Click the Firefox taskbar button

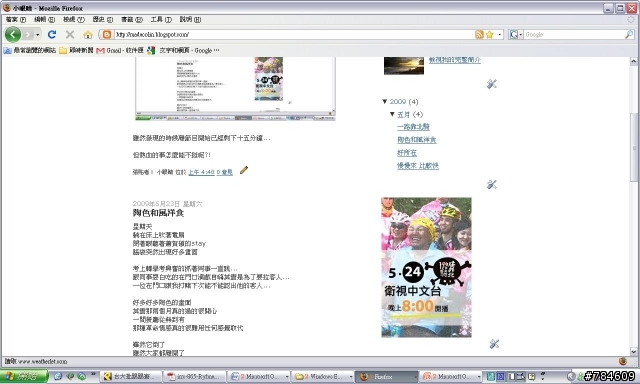(x=387, y=377)
